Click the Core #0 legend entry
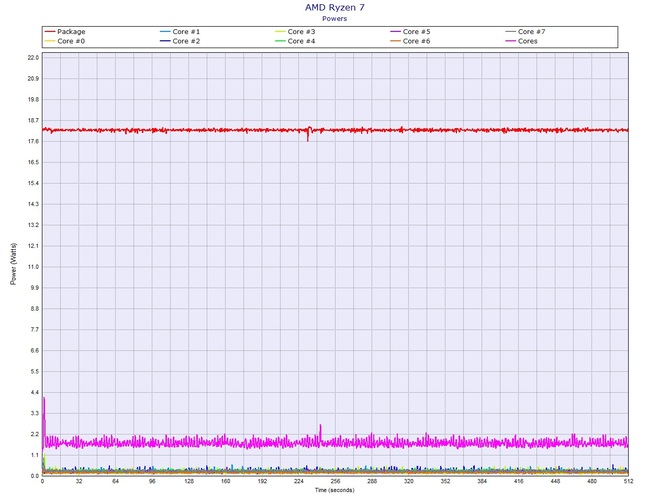The width and height of the screenshot is (670, 502). tap(65, 41)
